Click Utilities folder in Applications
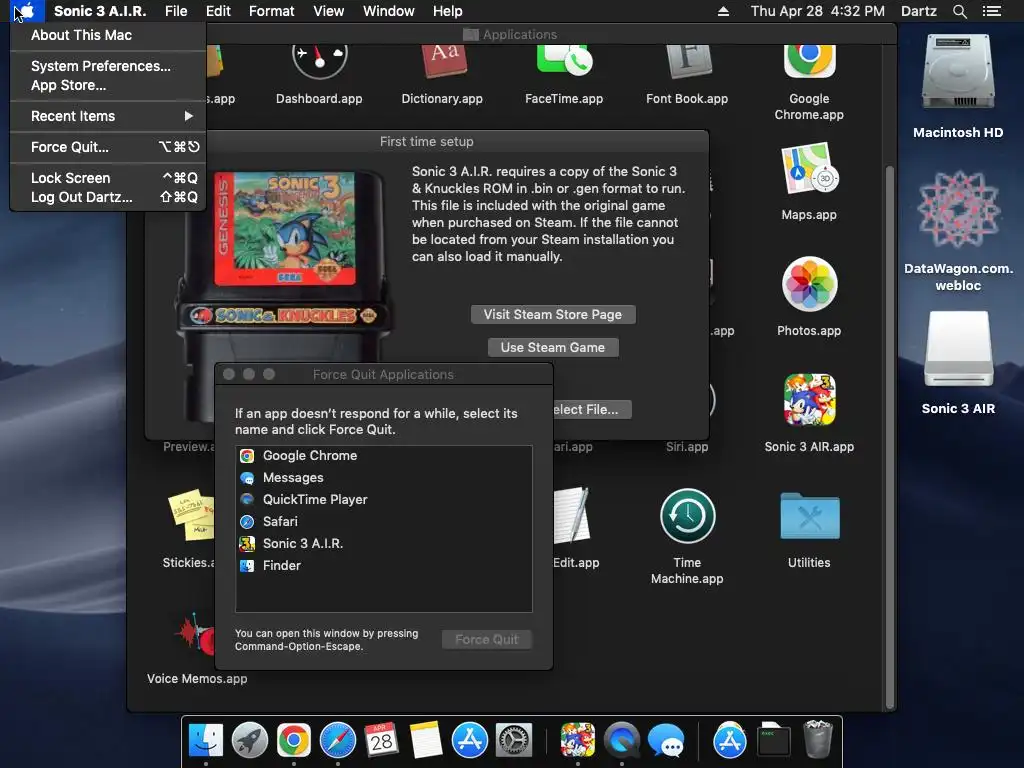The width and height of the screenshot is (1024, 768). [x=809, y=516]
